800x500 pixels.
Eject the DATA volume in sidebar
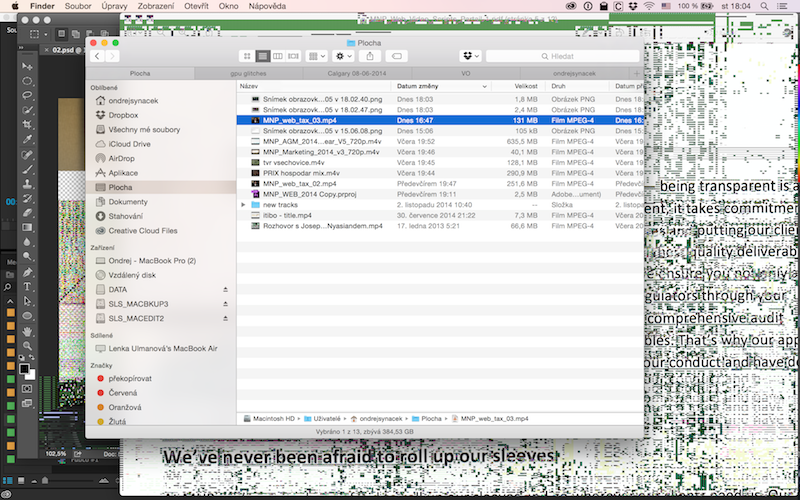tap(225, 289)
